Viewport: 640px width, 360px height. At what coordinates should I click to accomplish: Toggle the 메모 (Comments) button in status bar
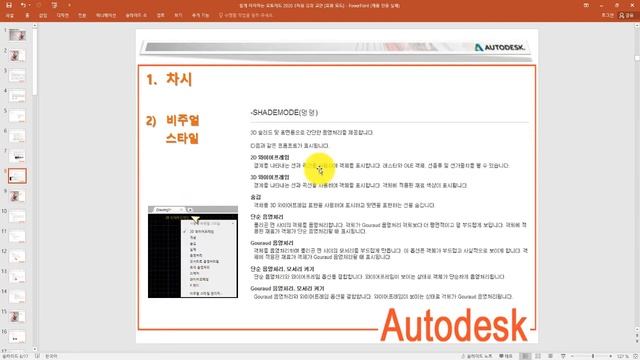pyautogui.click(x=506, y=356)
